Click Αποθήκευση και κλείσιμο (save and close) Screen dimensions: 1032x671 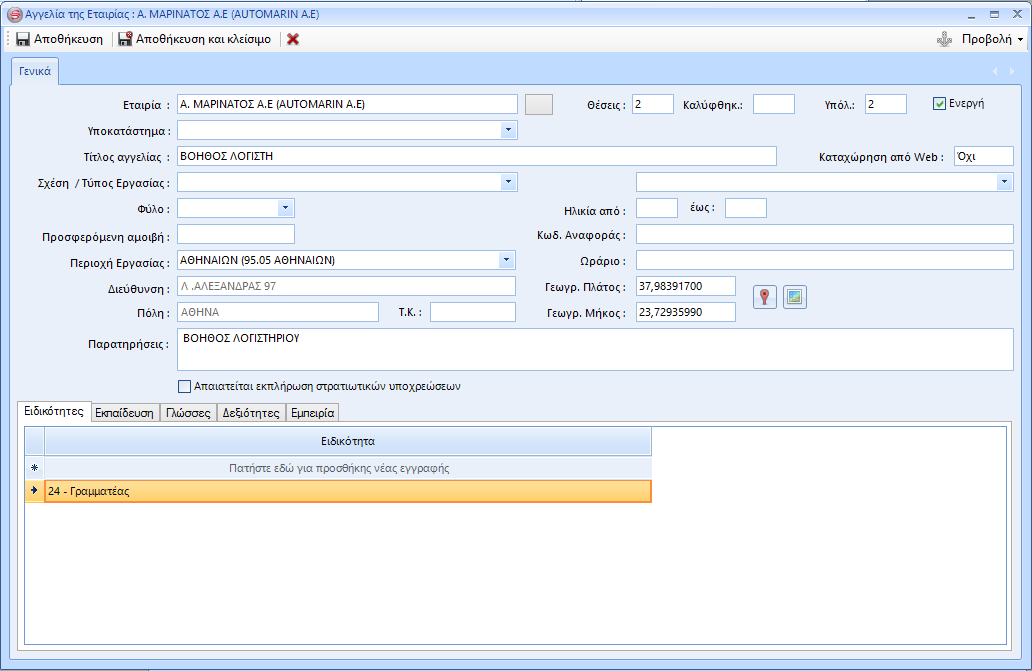pyautogui.click(x=194, y=39)
